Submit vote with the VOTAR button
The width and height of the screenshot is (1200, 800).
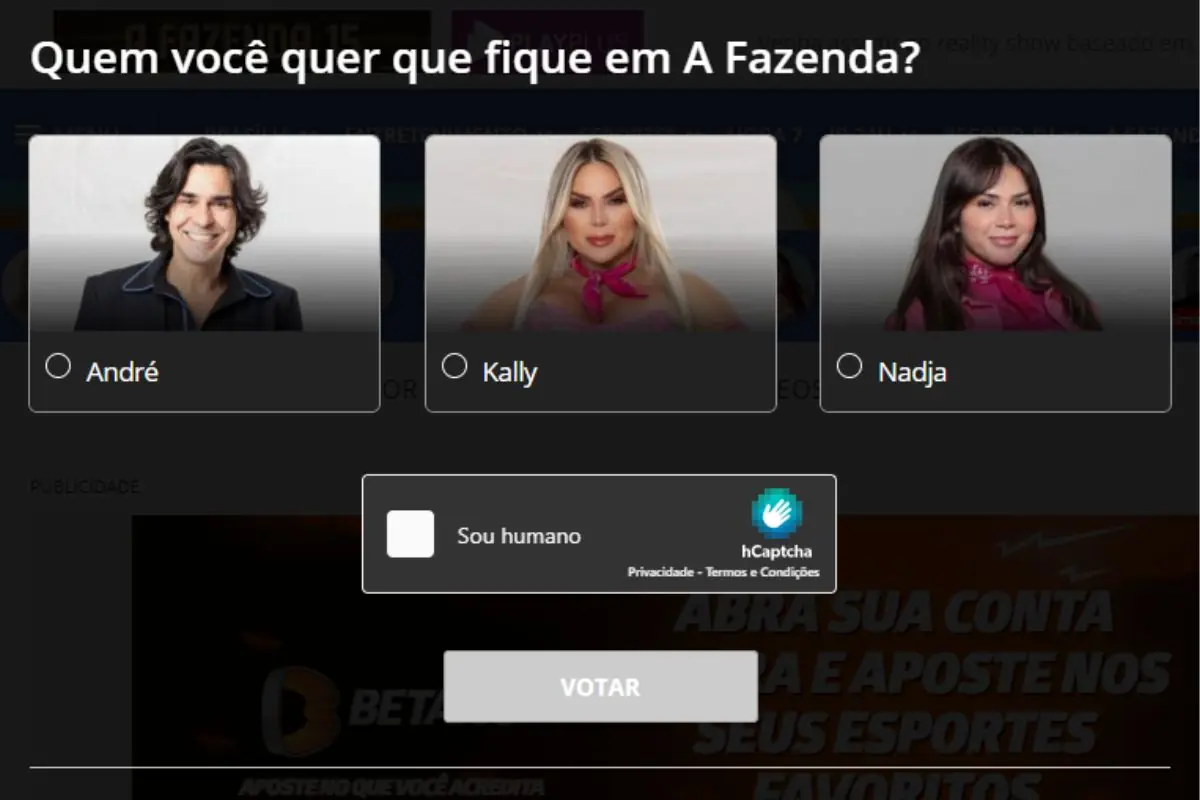[x=601, y=687]
